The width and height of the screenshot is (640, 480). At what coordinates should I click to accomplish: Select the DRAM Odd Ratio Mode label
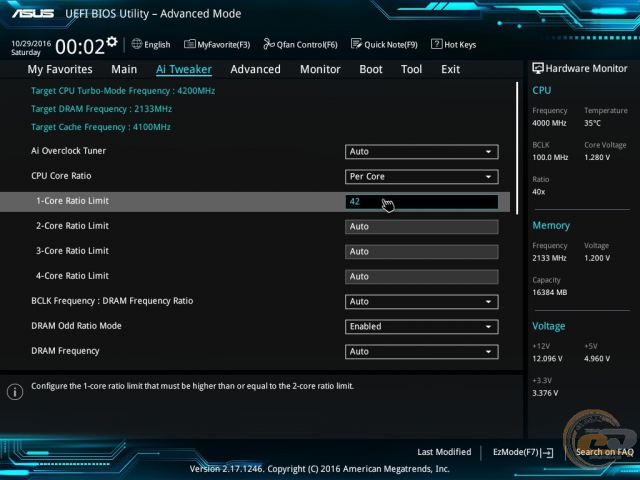[x=76, y=326]
